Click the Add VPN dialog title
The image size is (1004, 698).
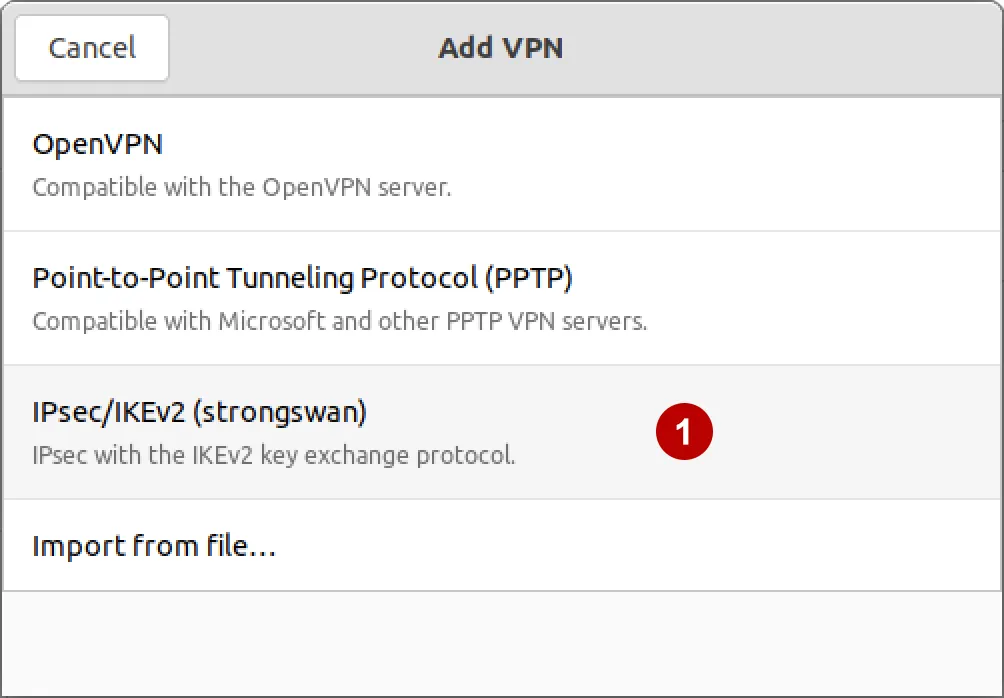(x=501, y=47)
